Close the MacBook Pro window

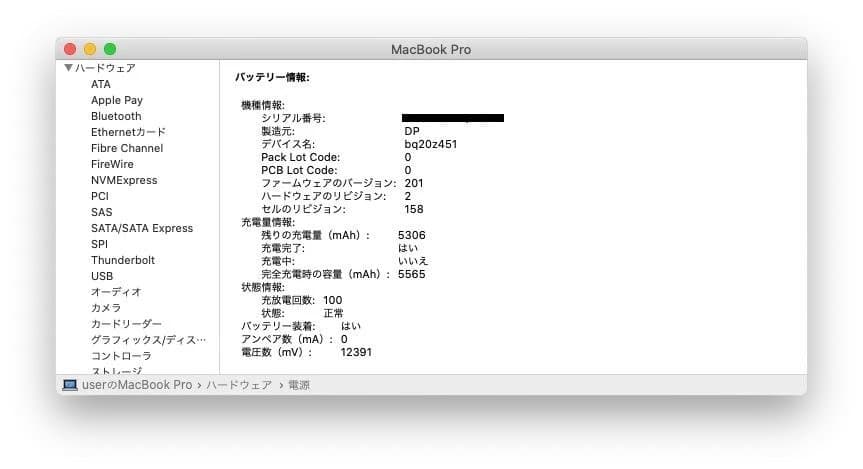pos(70,49)
